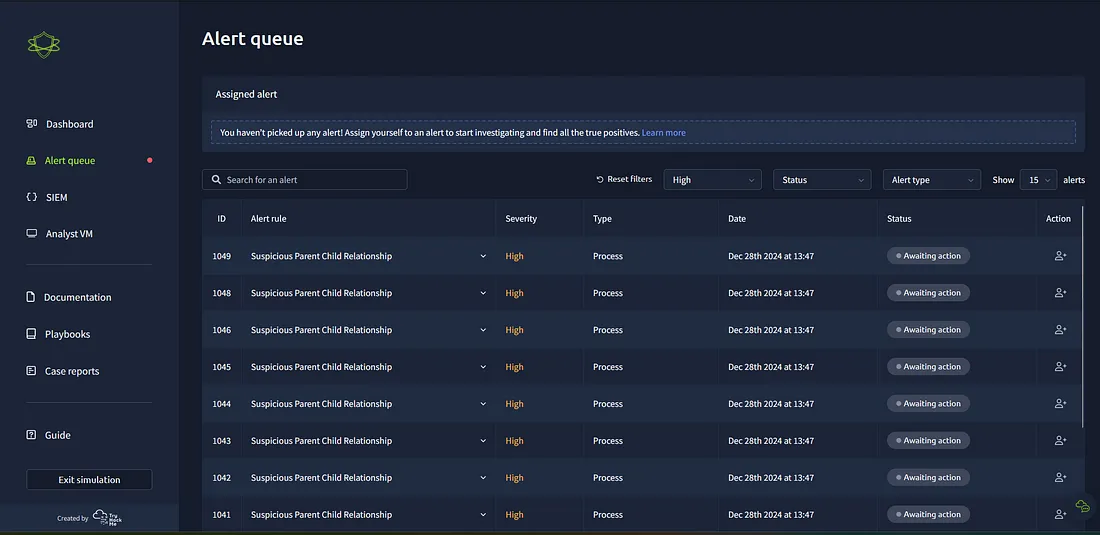Click the Dashboard sidebar icon
The height and width of the screenshot is (535, 1100).
click(32, 124)
